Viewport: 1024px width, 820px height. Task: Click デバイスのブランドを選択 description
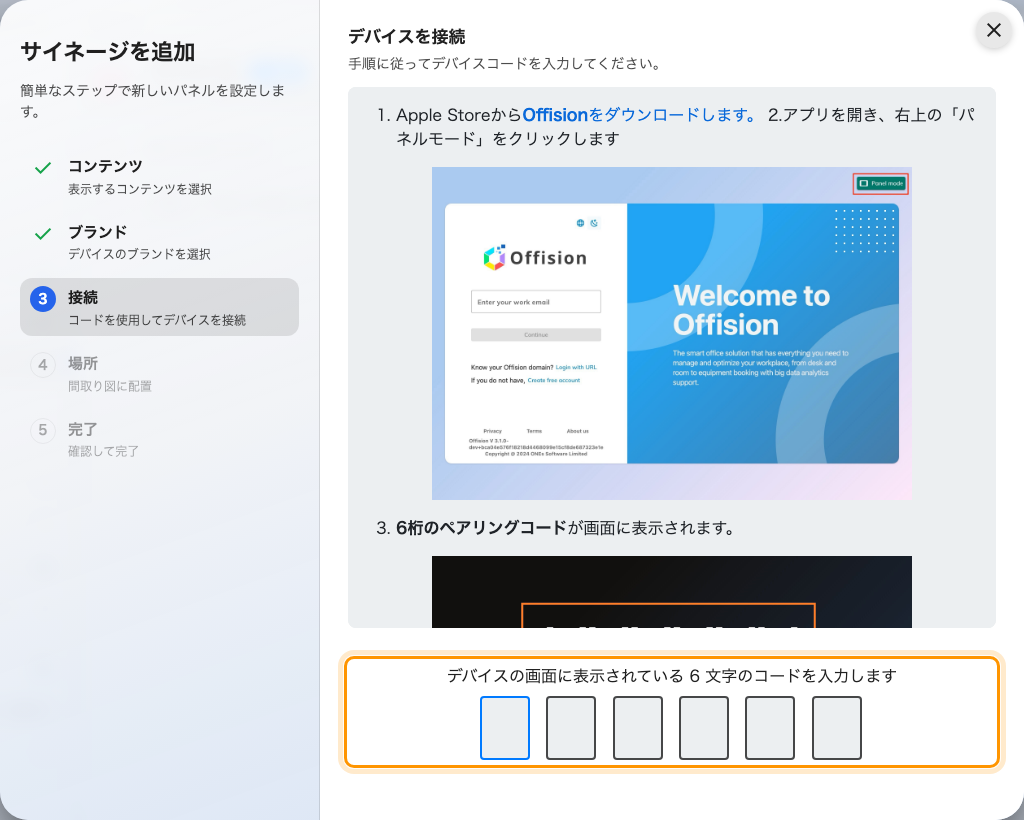(x=139, y=254)
